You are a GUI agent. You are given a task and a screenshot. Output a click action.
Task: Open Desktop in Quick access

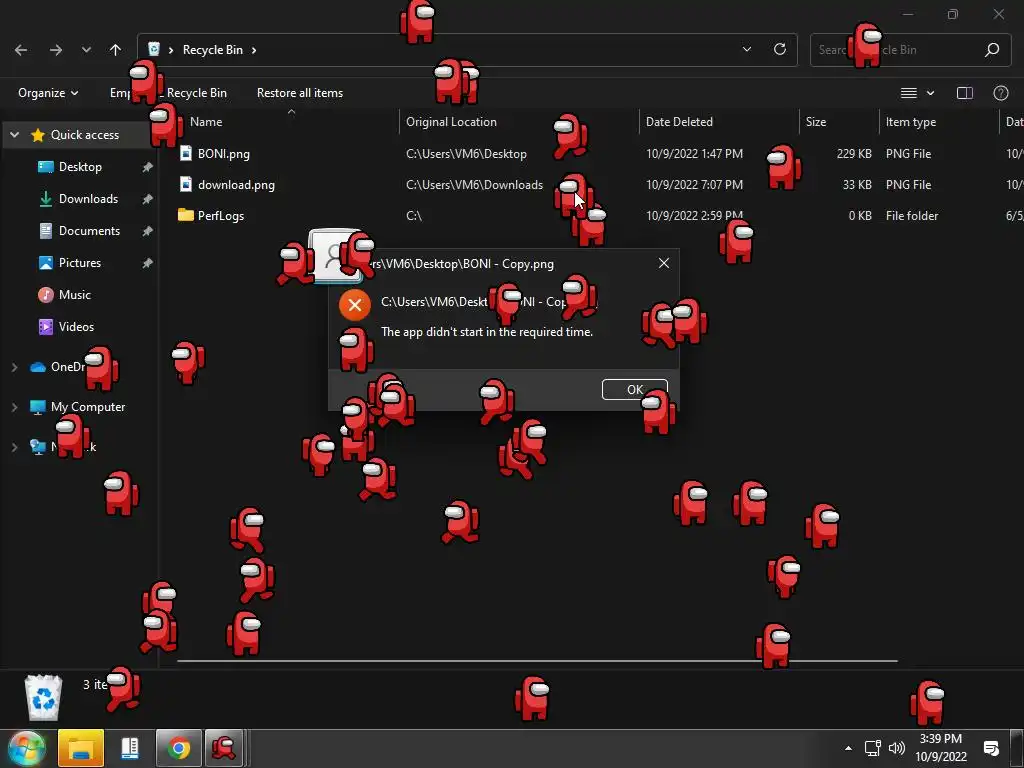[80, 167]
